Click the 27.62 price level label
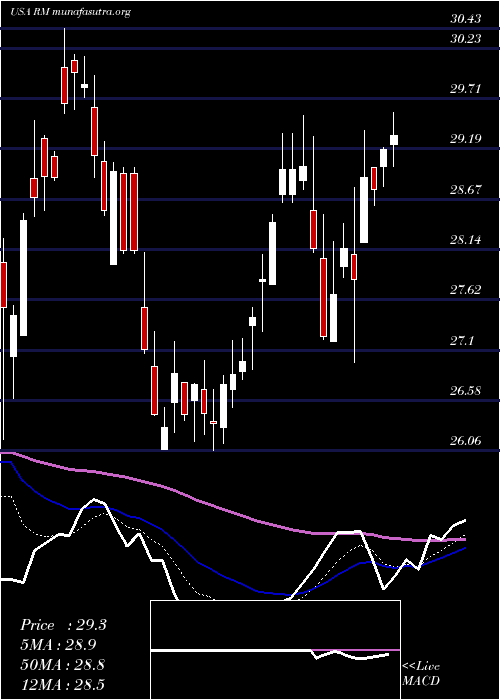 (x=466, y=291)
